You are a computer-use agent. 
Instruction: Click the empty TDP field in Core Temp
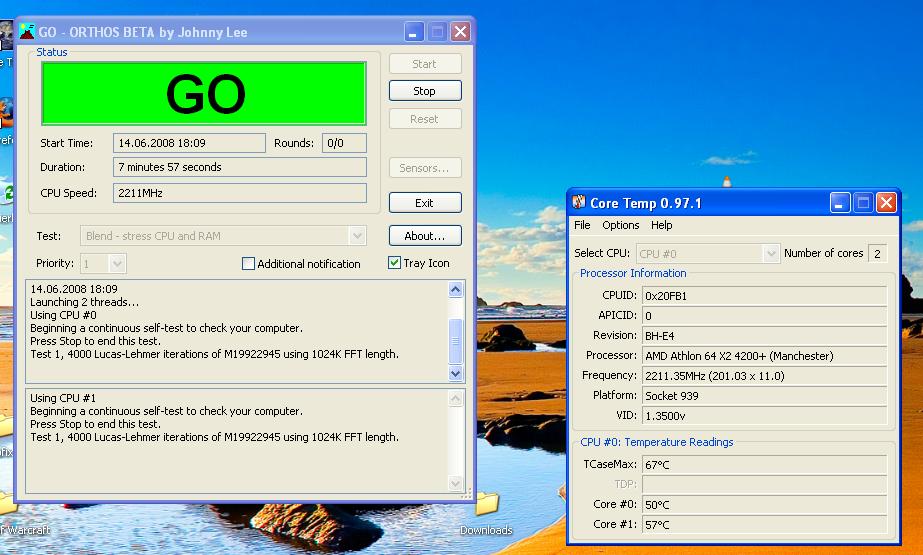click(x=764, y=484)
